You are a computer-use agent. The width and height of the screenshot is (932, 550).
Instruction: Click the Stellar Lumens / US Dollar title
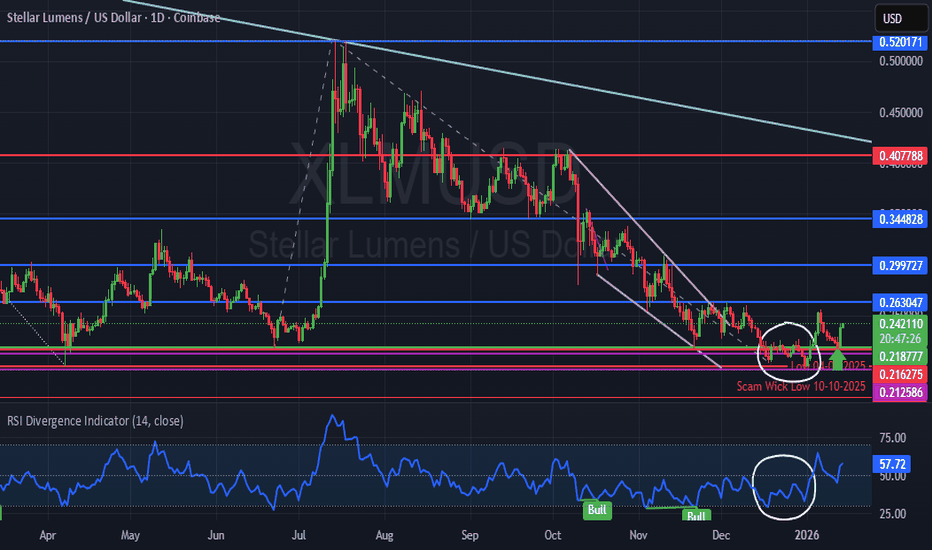click(x=111, y=18)
